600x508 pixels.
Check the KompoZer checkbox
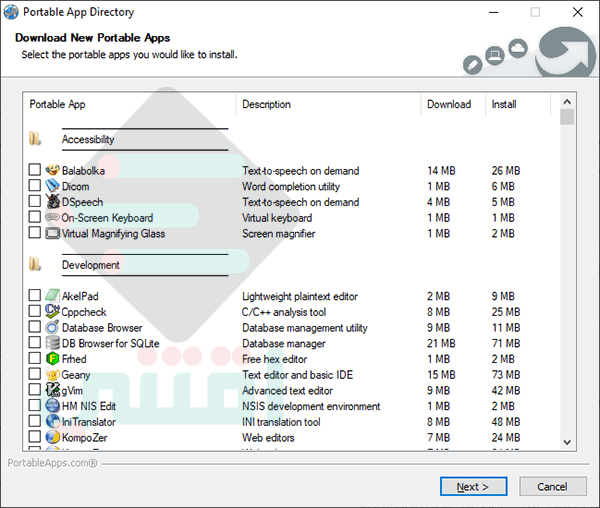pos(35,436)
